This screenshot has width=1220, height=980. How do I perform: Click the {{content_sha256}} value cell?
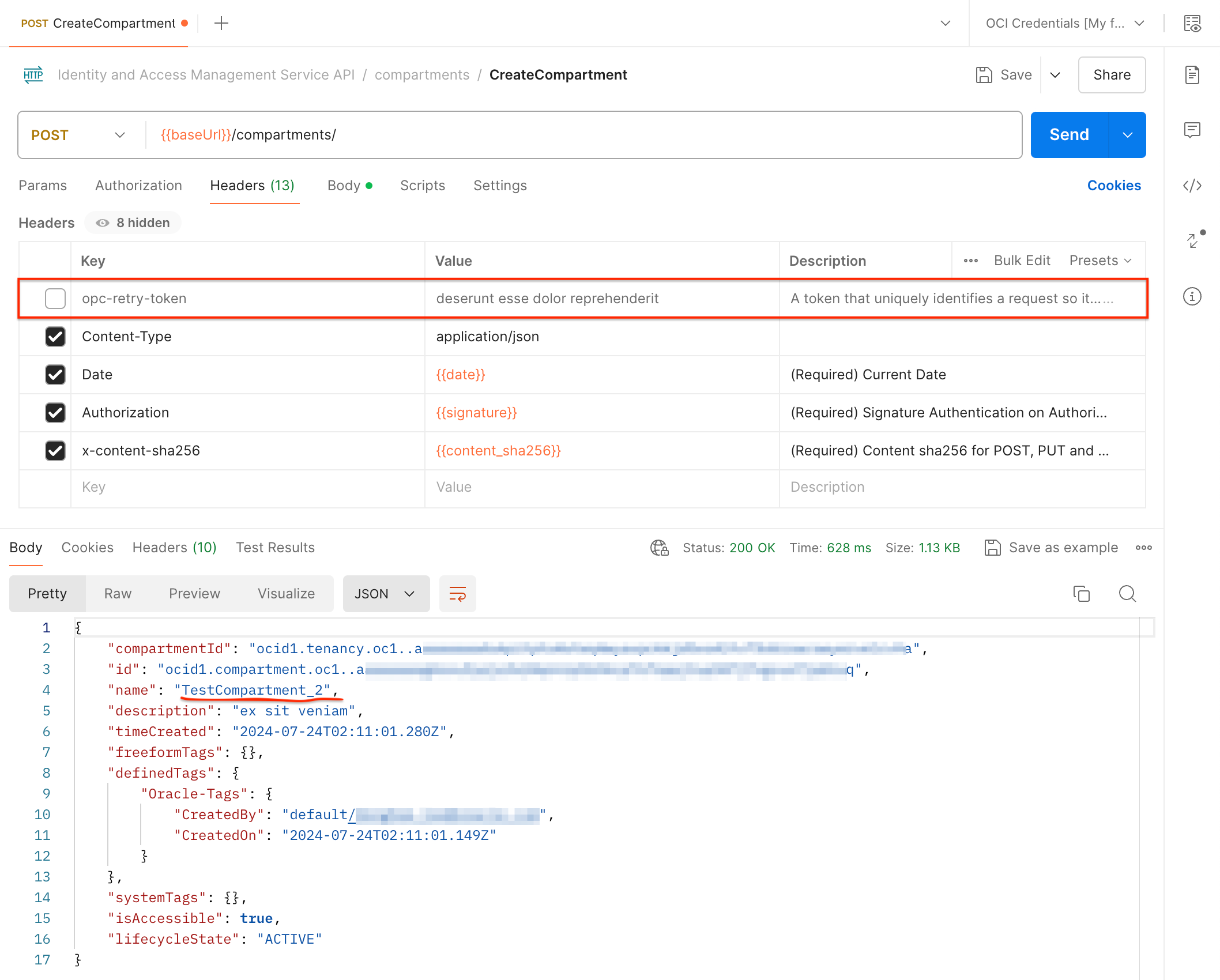(602, 451)
